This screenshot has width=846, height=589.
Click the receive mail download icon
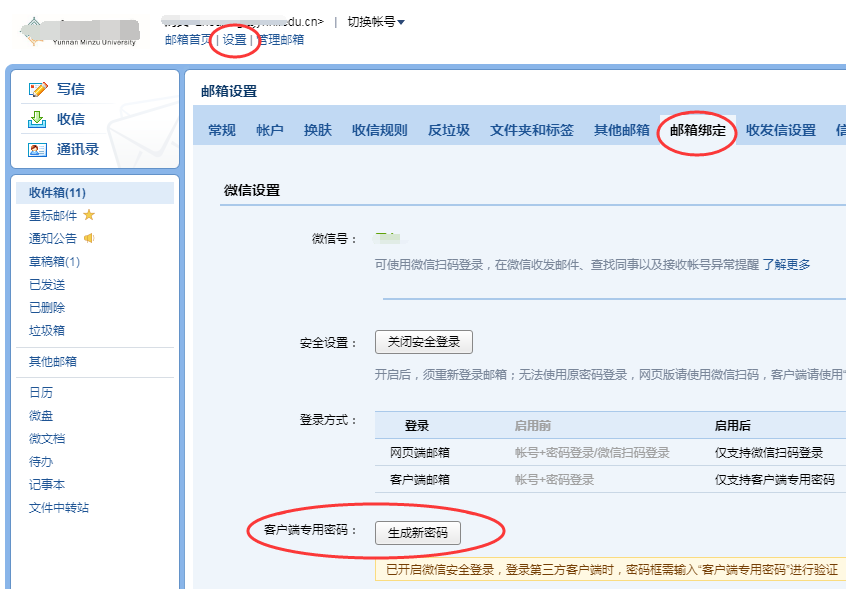click(38, 119)
